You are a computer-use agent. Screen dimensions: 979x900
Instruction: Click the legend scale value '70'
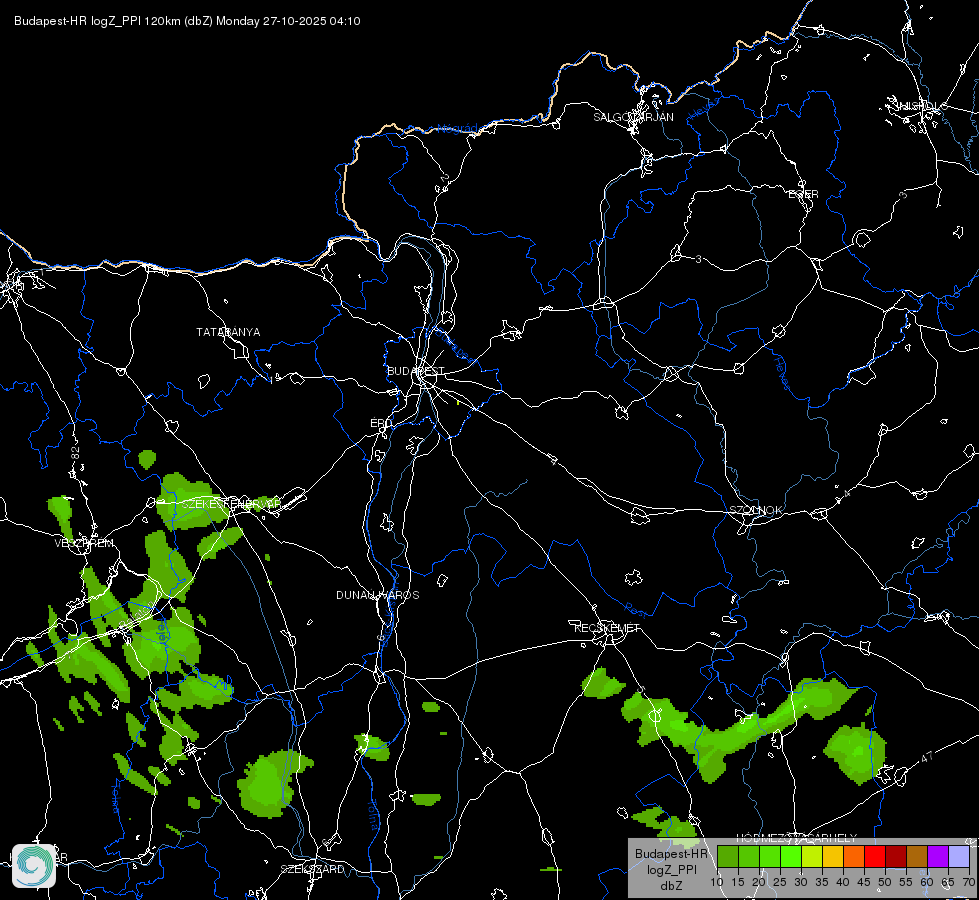point(968,883)
